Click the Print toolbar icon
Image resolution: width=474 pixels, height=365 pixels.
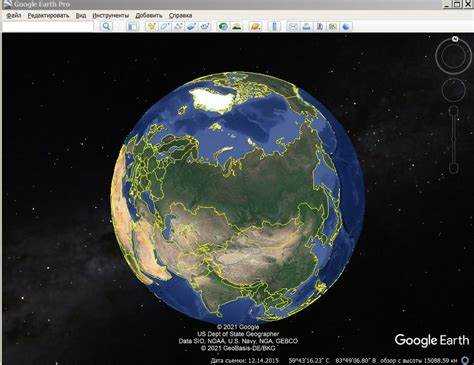pyautogui.click(x=306, y=26)
